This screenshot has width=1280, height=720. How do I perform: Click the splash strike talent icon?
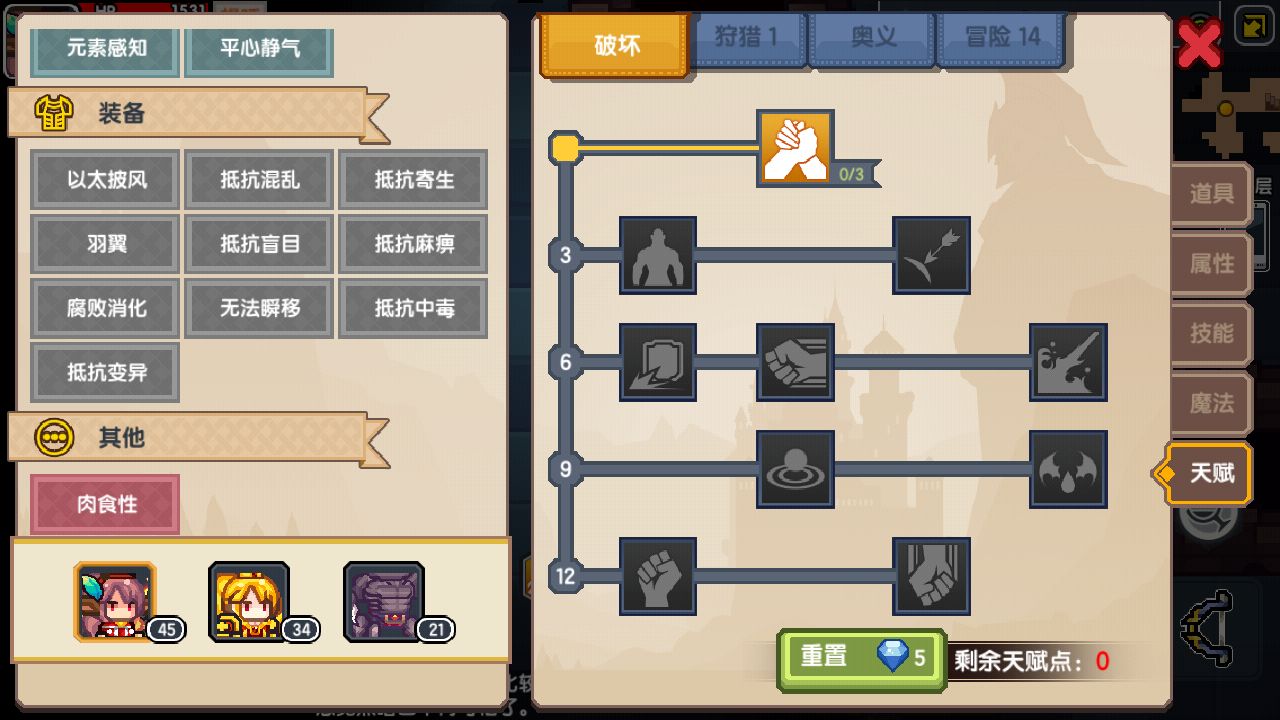click(1069, 362)
